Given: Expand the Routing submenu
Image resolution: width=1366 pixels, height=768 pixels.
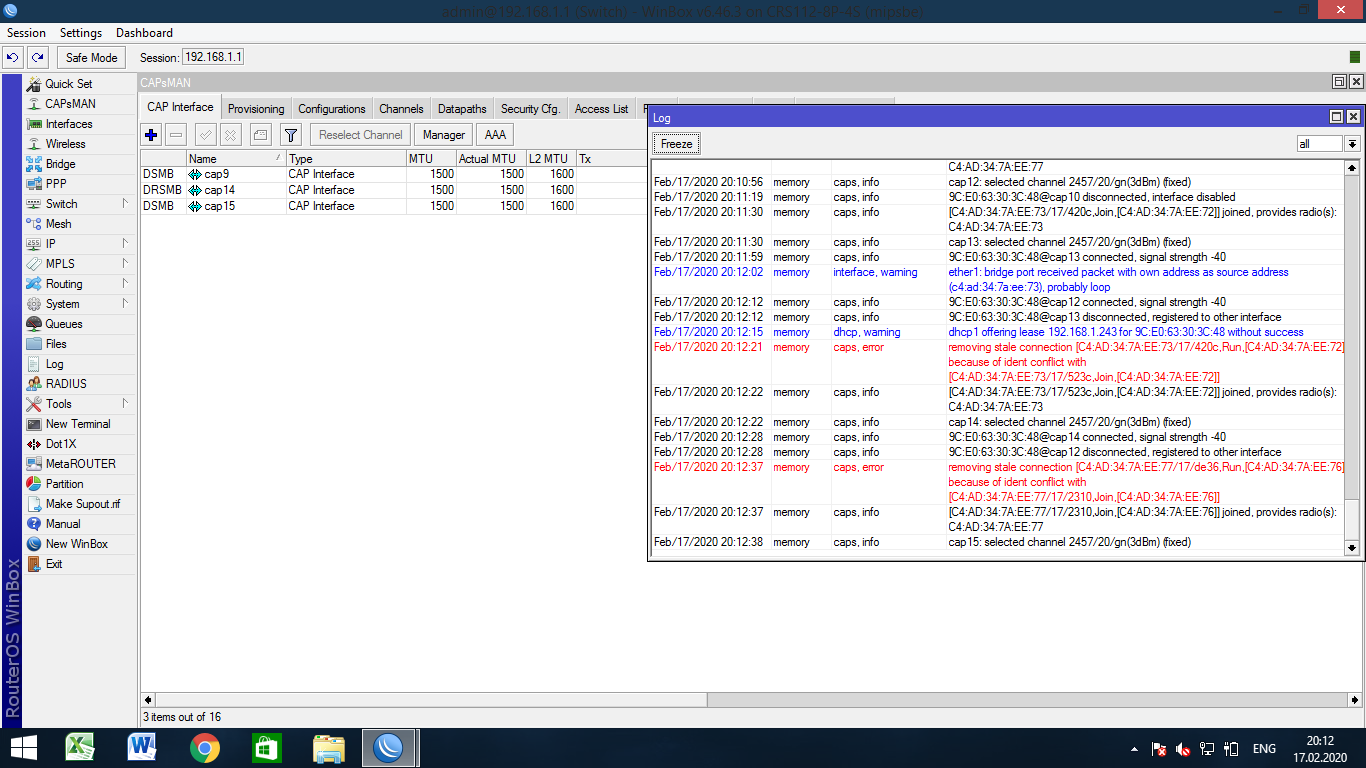Looking at the screenshot, I should (x=80, y=284).
